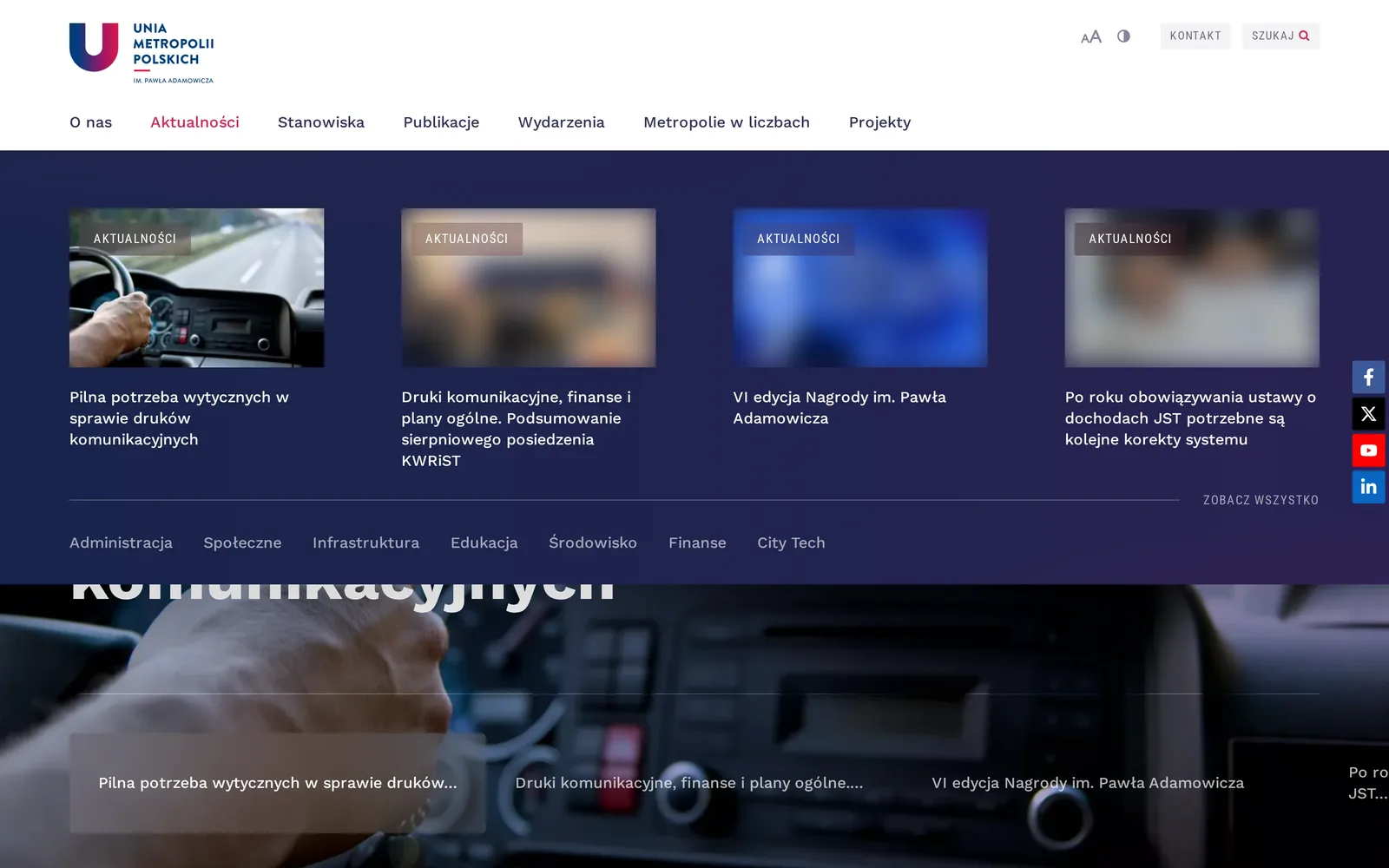Select the Edukacja category
This screenshot has height=868, width=1389.
484,542
